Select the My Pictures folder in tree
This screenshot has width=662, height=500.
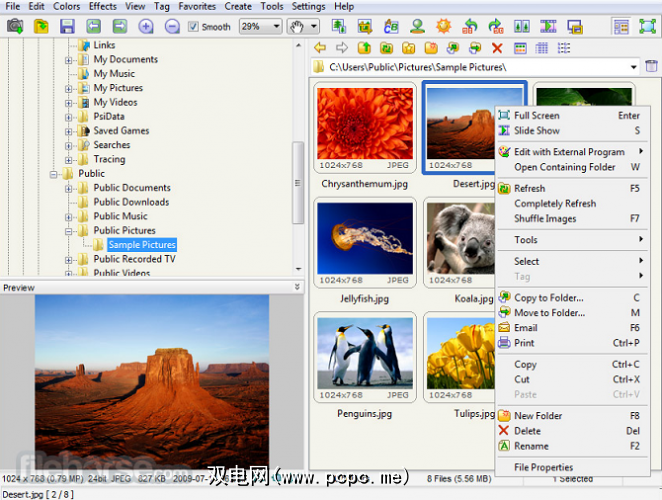tap(118, 88)
